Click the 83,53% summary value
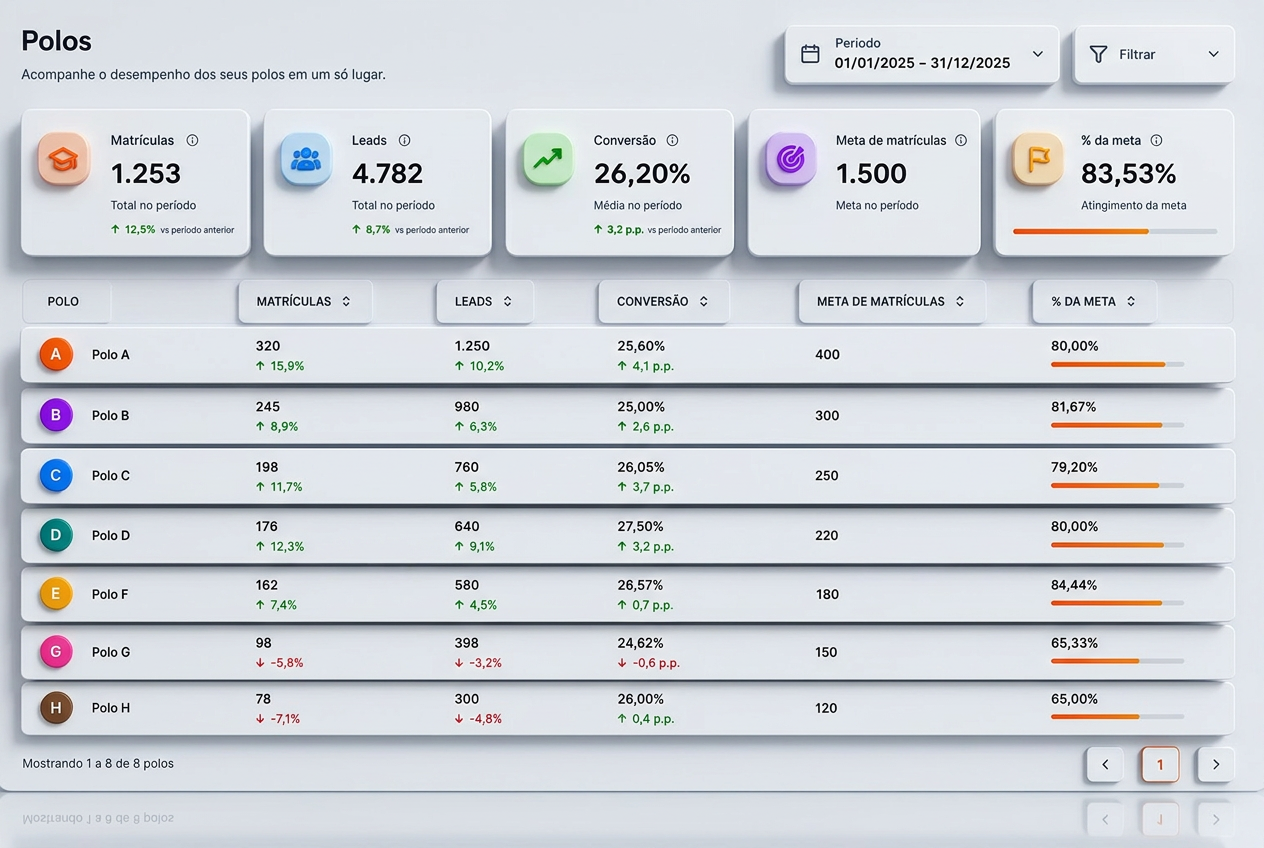Viewport: 1264px width, 848px height. tap(1129, 174)
